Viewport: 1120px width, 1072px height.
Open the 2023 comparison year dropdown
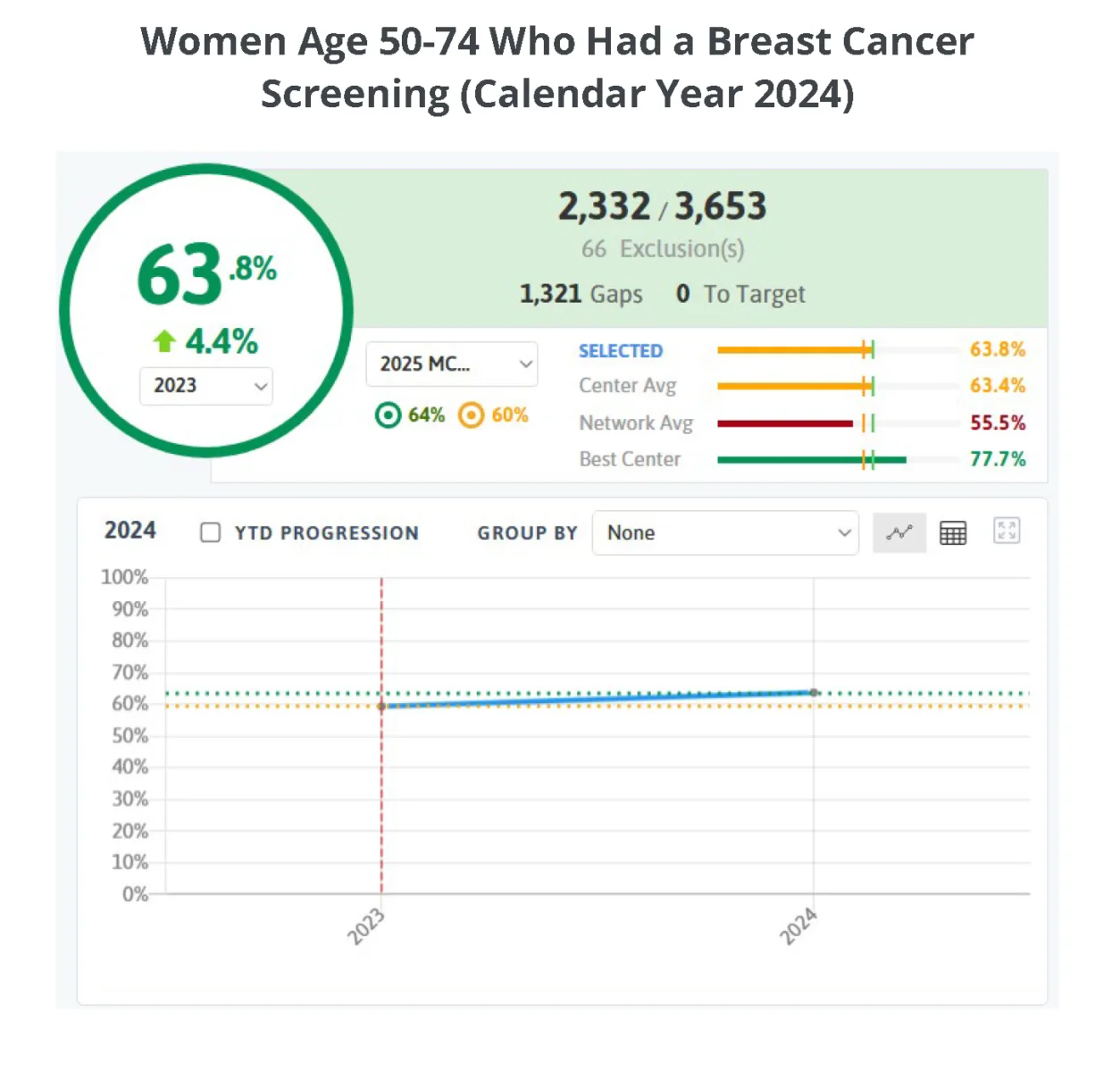click(x=206, y=386)
